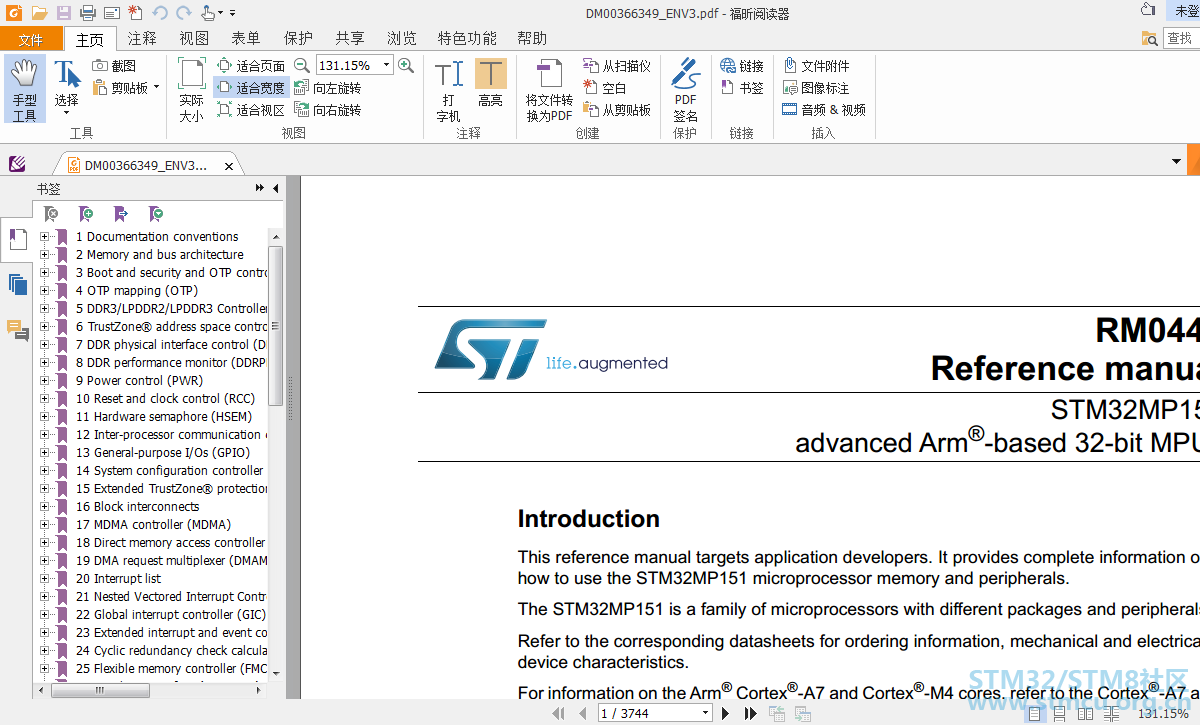Set view to actual size (实际大小)
This screenshot has height=725, width=1200.
pyautogui.click(x=191, y=90)
